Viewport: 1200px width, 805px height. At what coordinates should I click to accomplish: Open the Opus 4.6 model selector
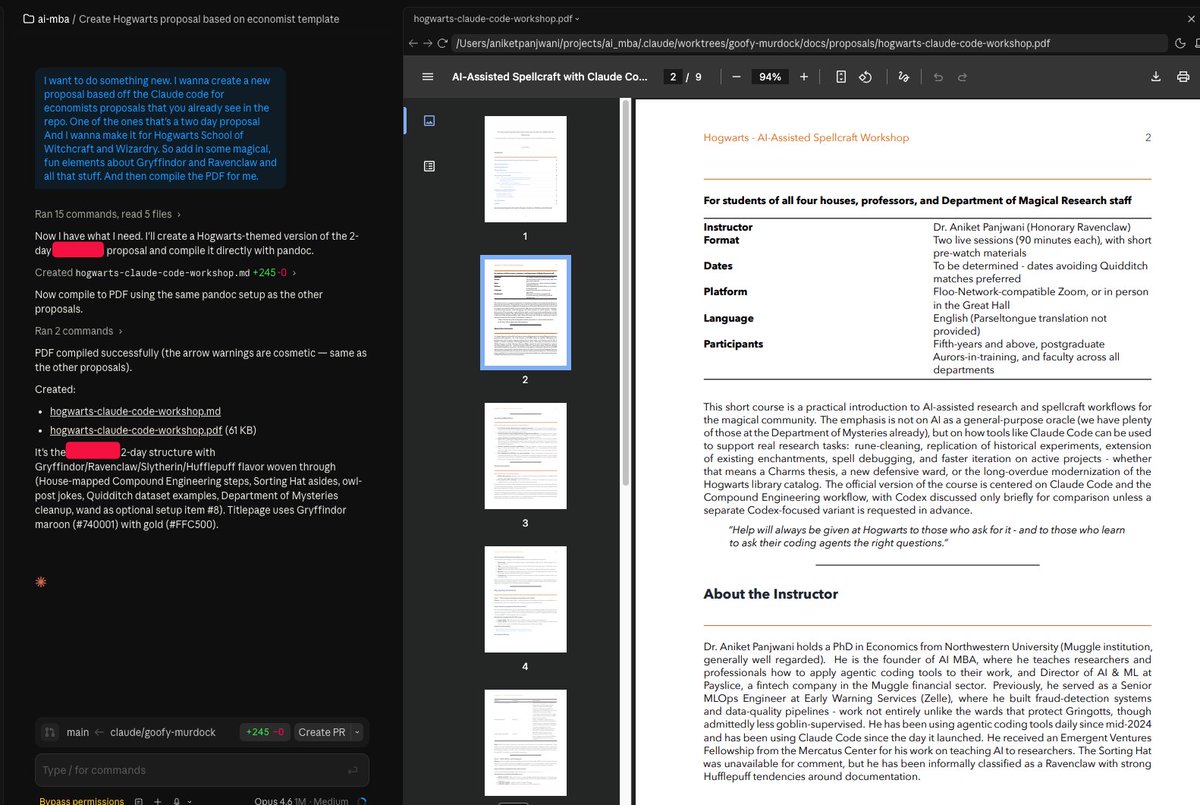pyautogui.click(x=302, y=801)
